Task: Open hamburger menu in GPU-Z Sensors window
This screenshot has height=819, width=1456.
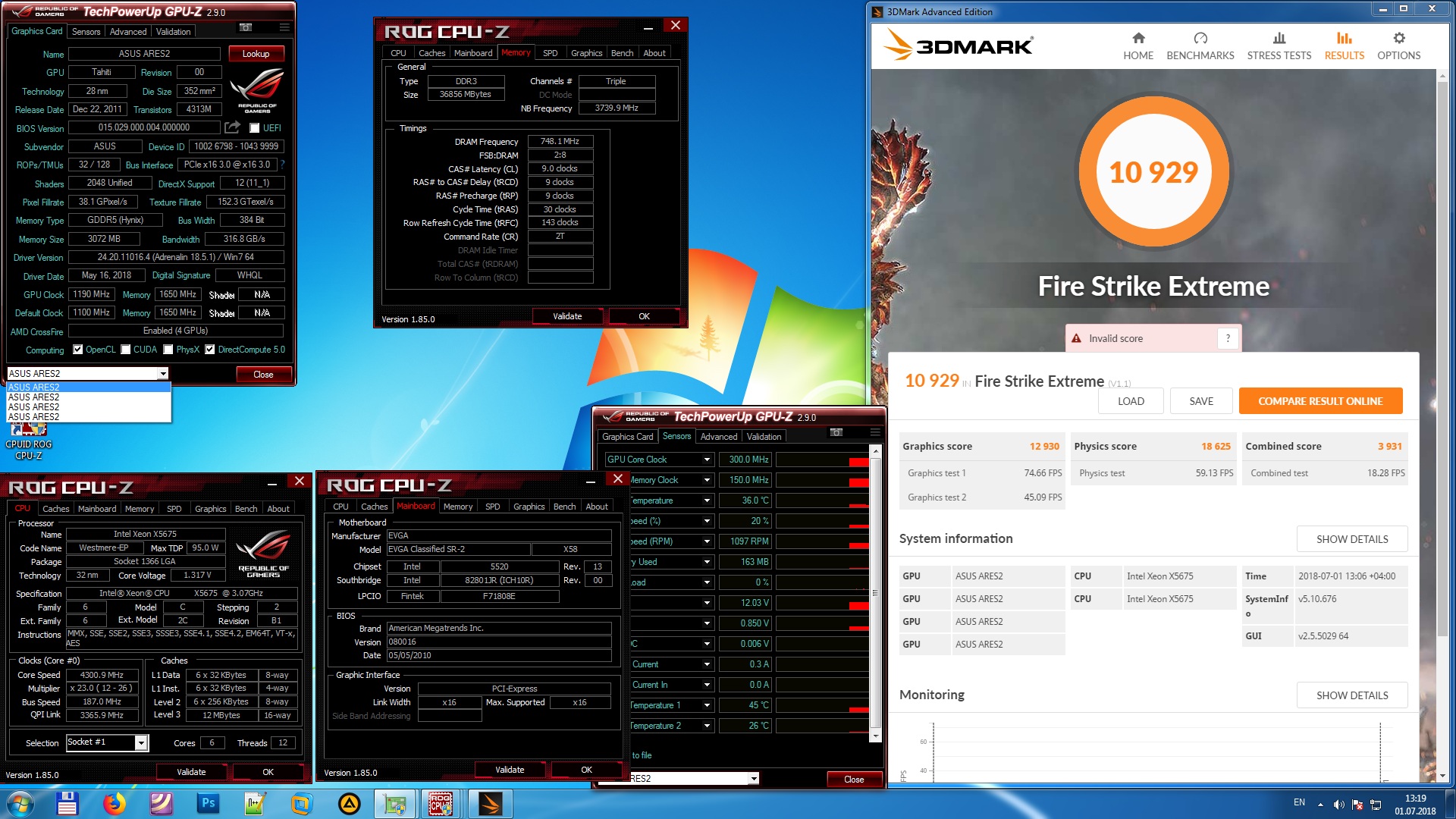Action: [875, 432]
